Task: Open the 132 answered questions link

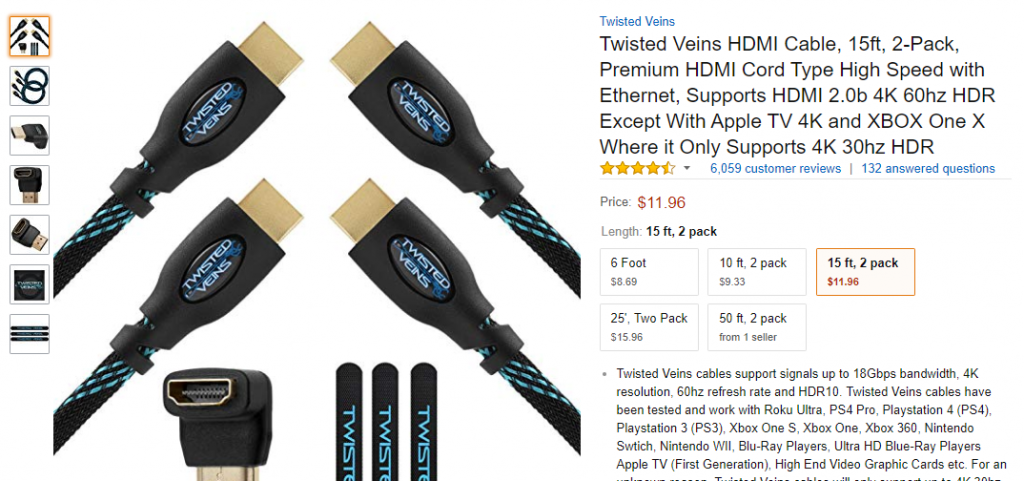Action: 928,168
